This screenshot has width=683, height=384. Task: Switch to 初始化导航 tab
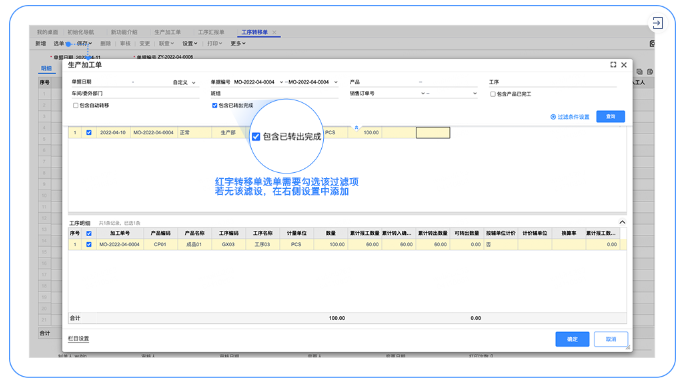click(x=81, y=32)
